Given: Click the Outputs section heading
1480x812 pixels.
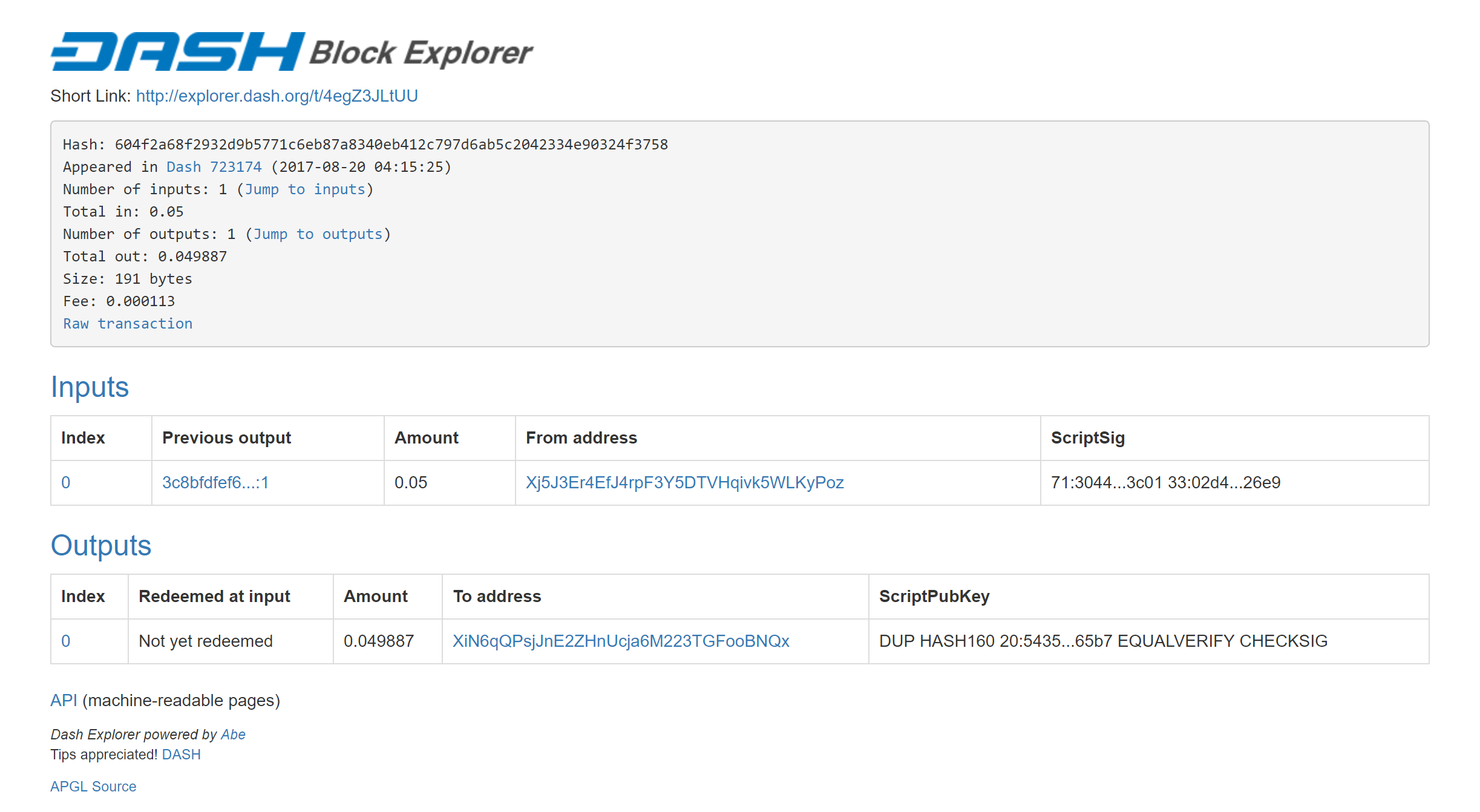Looking at the screenshot, I should click(100, 546).
